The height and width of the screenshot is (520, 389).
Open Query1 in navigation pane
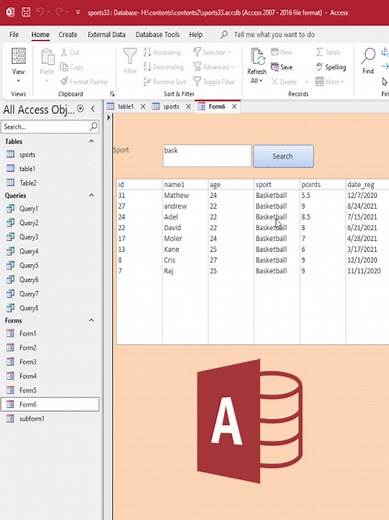[x=29, y=208]
